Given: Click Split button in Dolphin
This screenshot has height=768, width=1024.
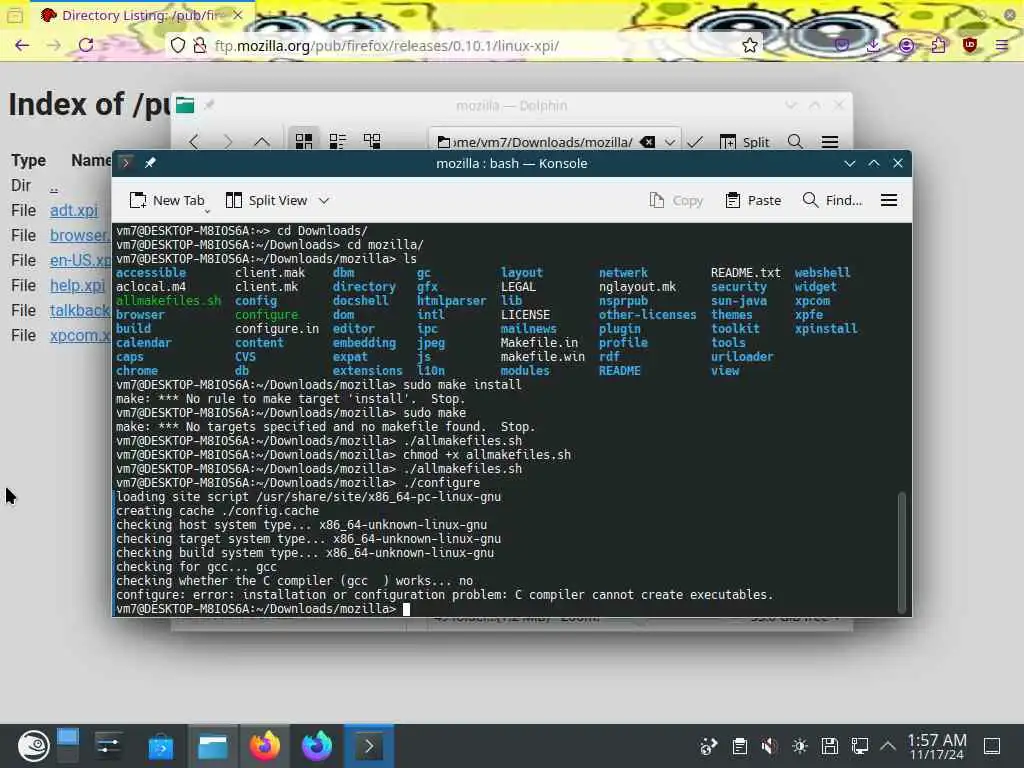Looking at the screenshot, I should tap(744, 142).
